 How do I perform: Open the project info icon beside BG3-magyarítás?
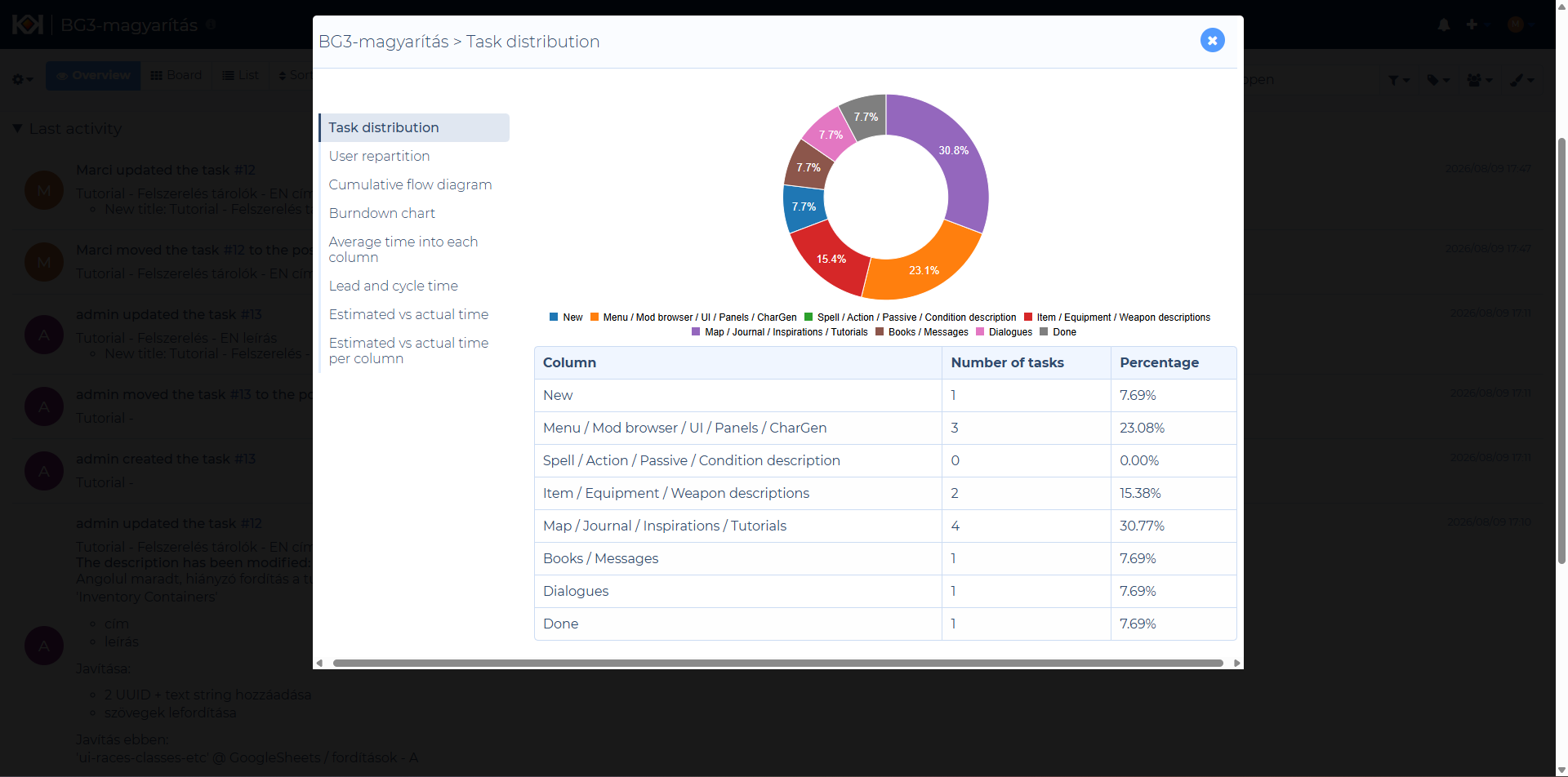pos(211,24)
